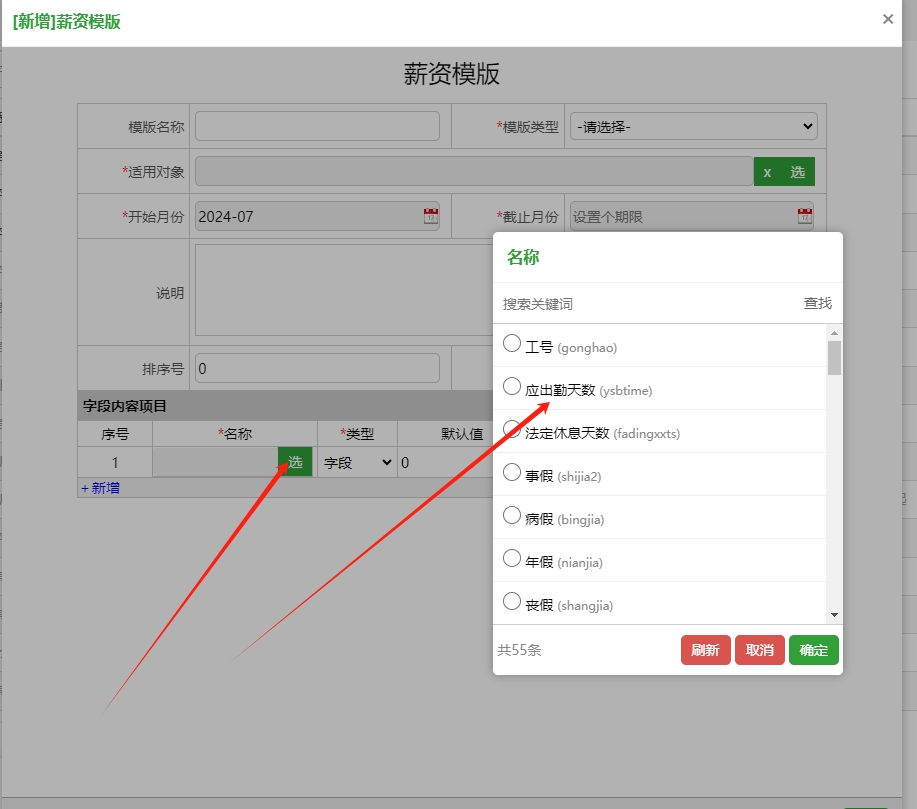917x809 pixels.
Task: Click the x clear button for 适用对象
Action: [x=767, y=172]
